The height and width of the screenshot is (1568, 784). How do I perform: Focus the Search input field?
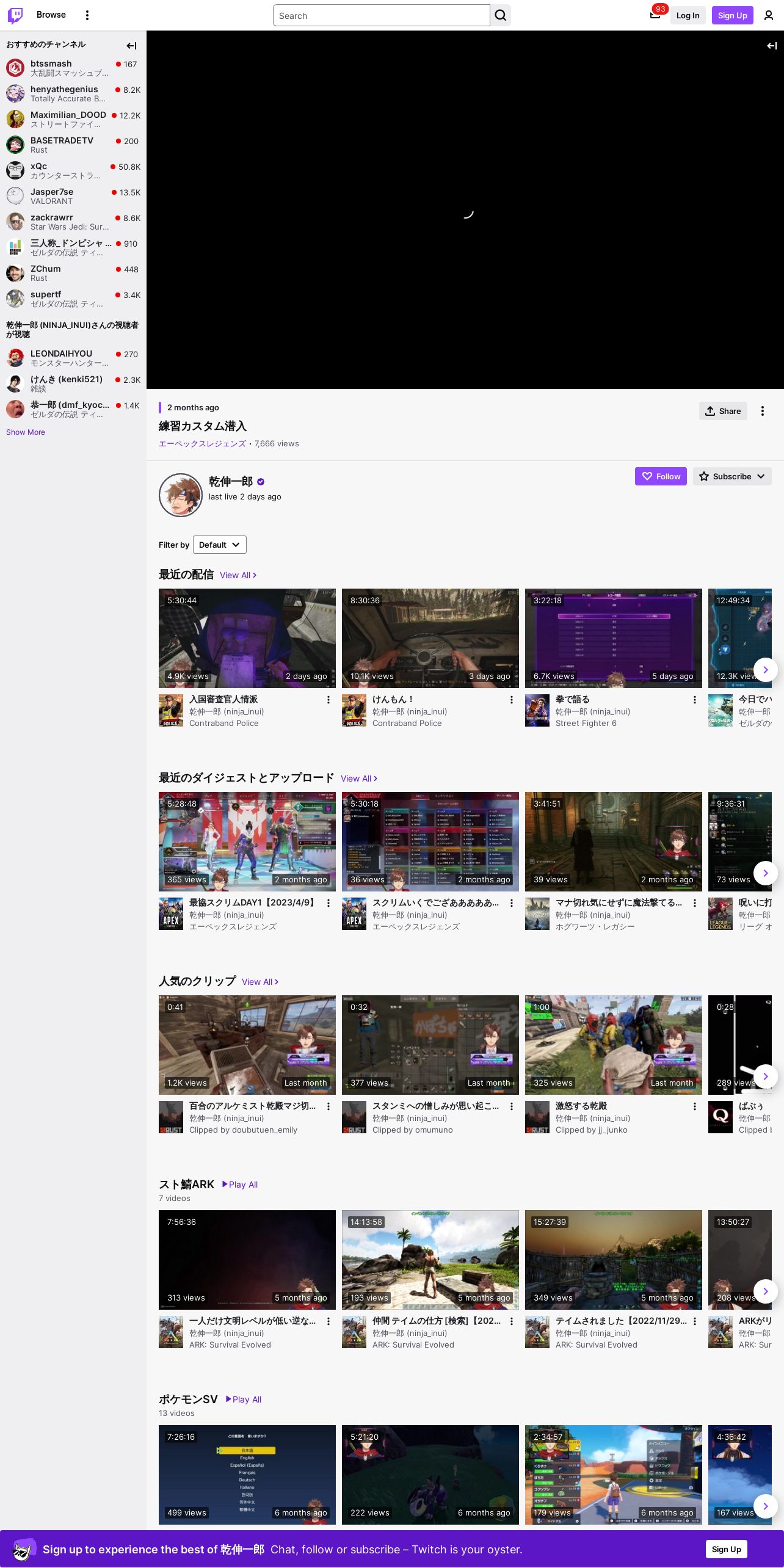pyautogui.click(x=382, y=15)
